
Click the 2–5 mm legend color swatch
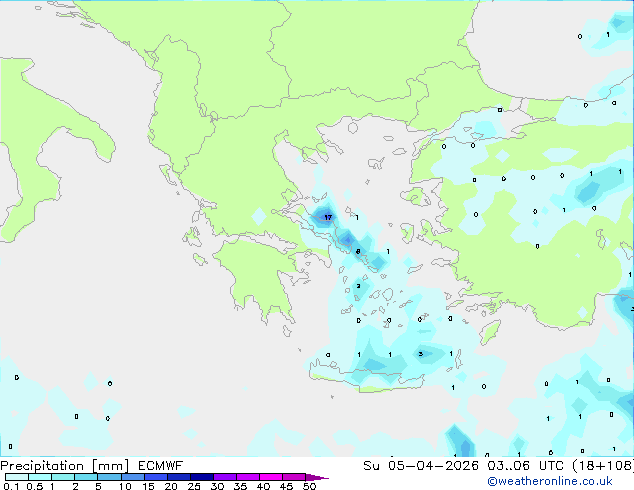tap(86, 477)
